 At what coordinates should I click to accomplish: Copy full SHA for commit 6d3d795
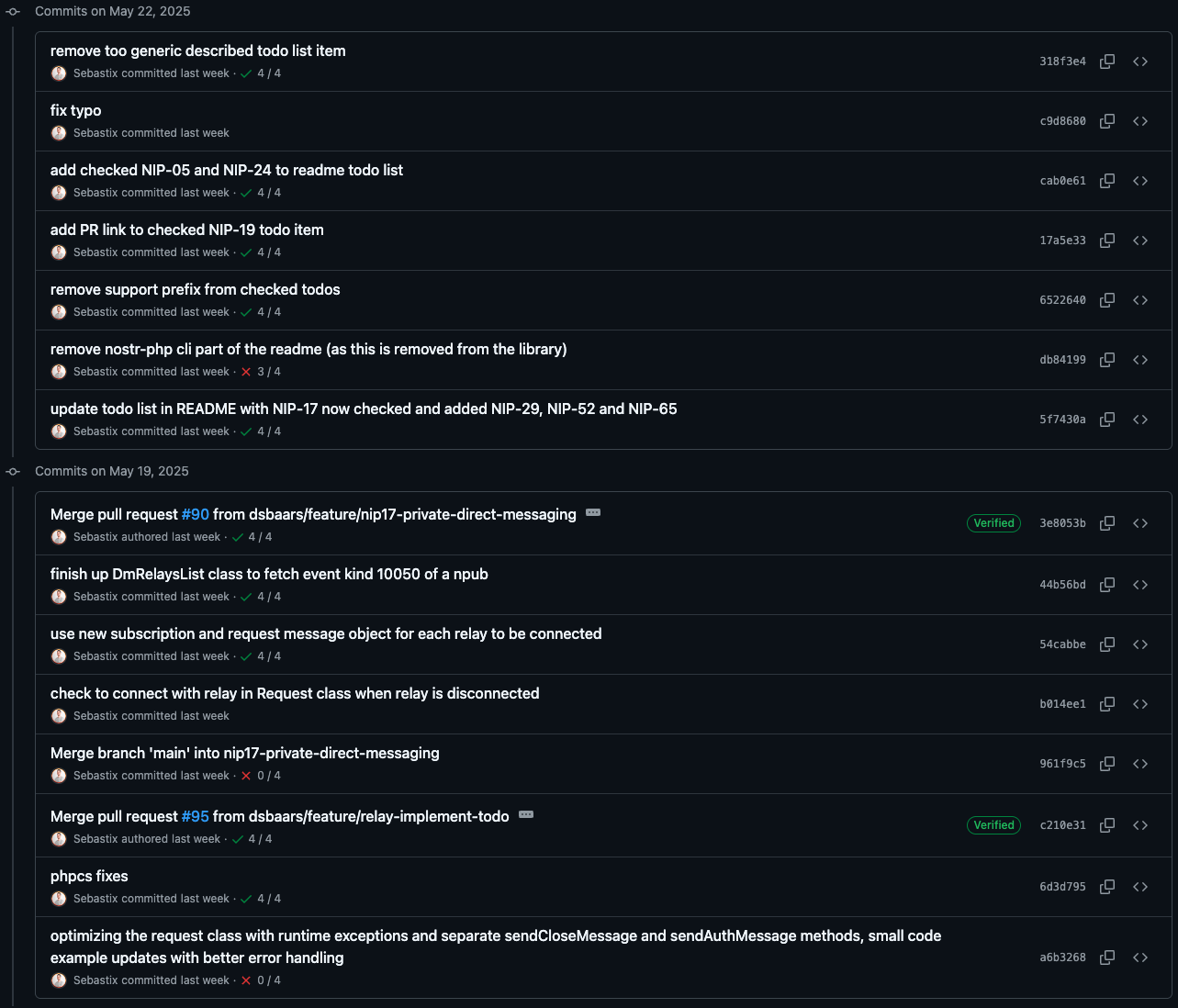[1107, 887]
